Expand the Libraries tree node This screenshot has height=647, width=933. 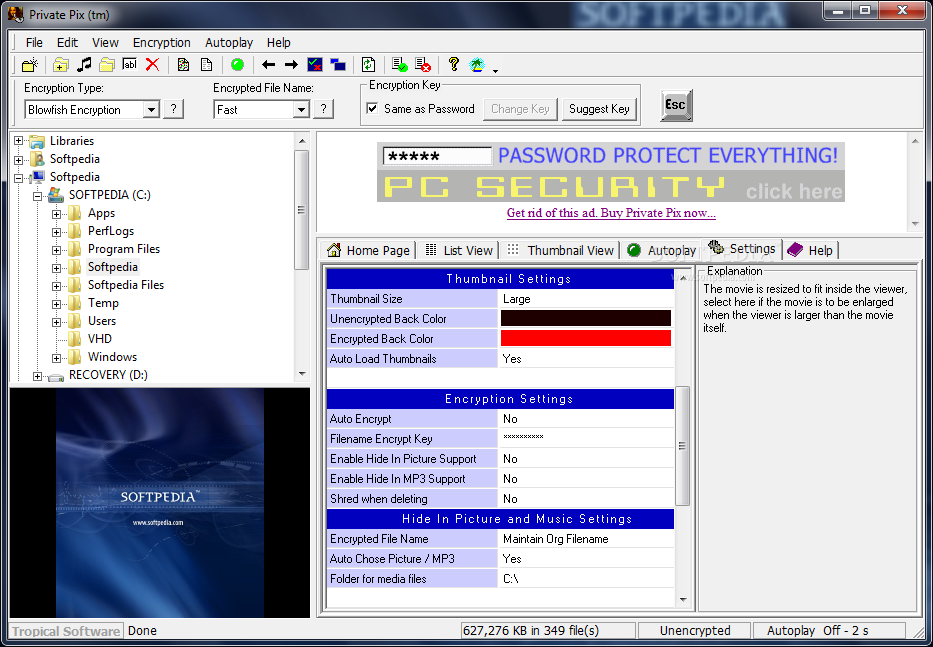pos(18,141)
